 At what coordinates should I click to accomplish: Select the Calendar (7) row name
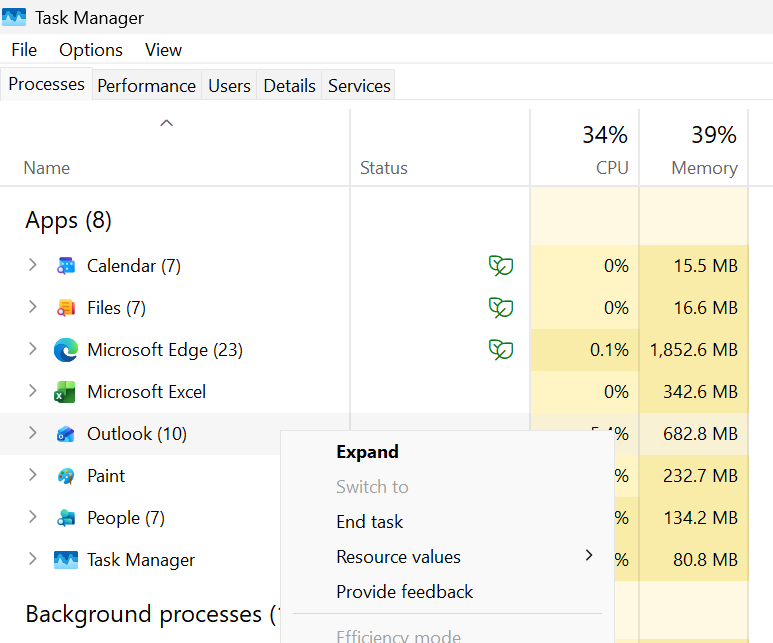click(x=134, y=266)
